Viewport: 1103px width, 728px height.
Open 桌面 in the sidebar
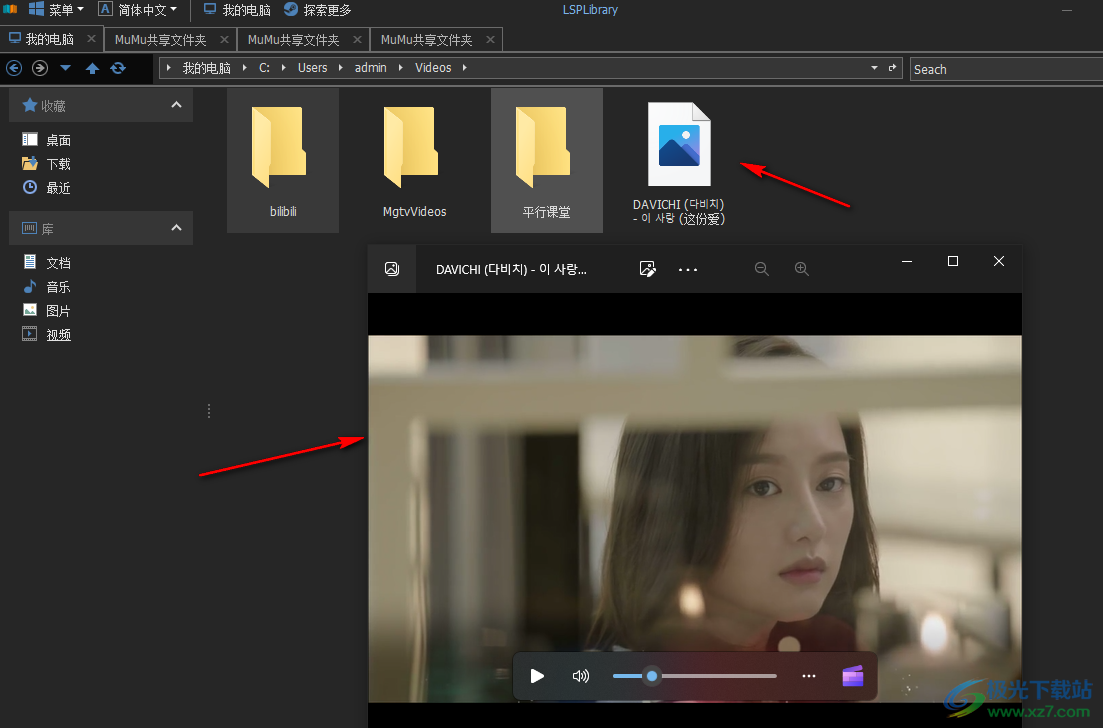46,140
